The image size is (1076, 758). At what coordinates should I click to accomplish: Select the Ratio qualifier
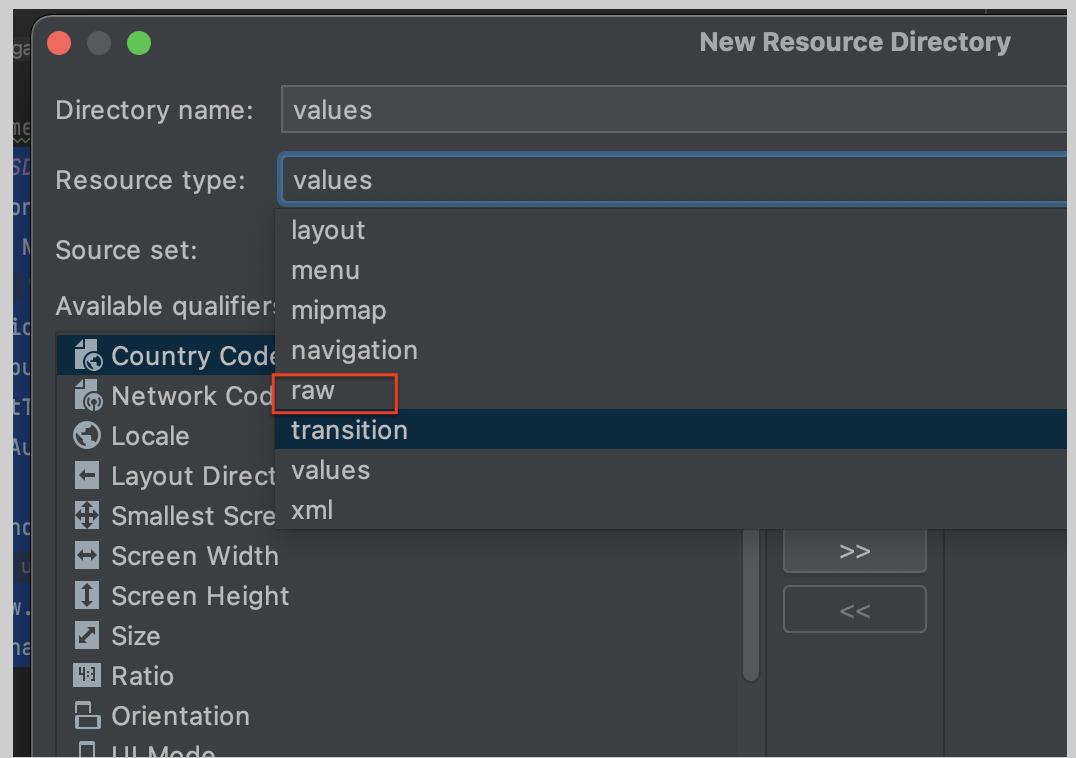tap(397, 675)
